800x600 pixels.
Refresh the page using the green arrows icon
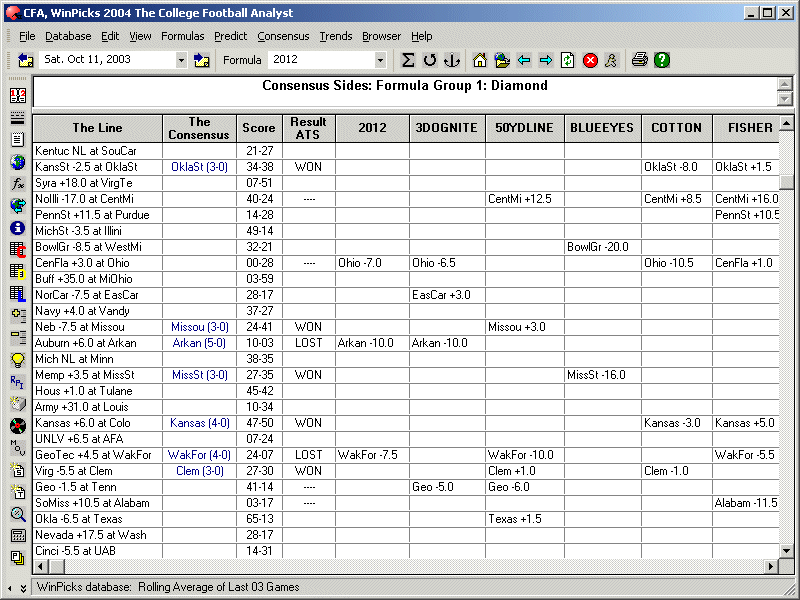pos(567,60)
